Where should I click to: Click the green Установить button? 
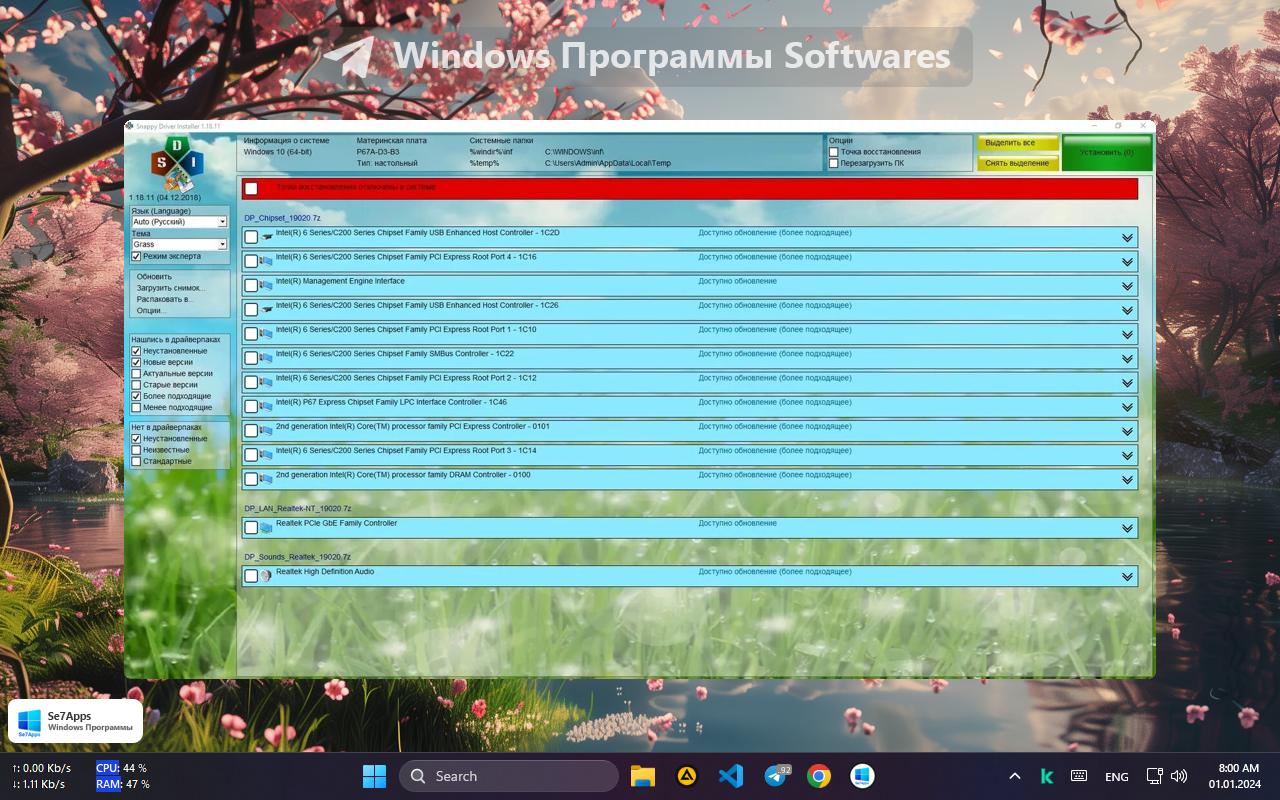(x=1107, y=153)
